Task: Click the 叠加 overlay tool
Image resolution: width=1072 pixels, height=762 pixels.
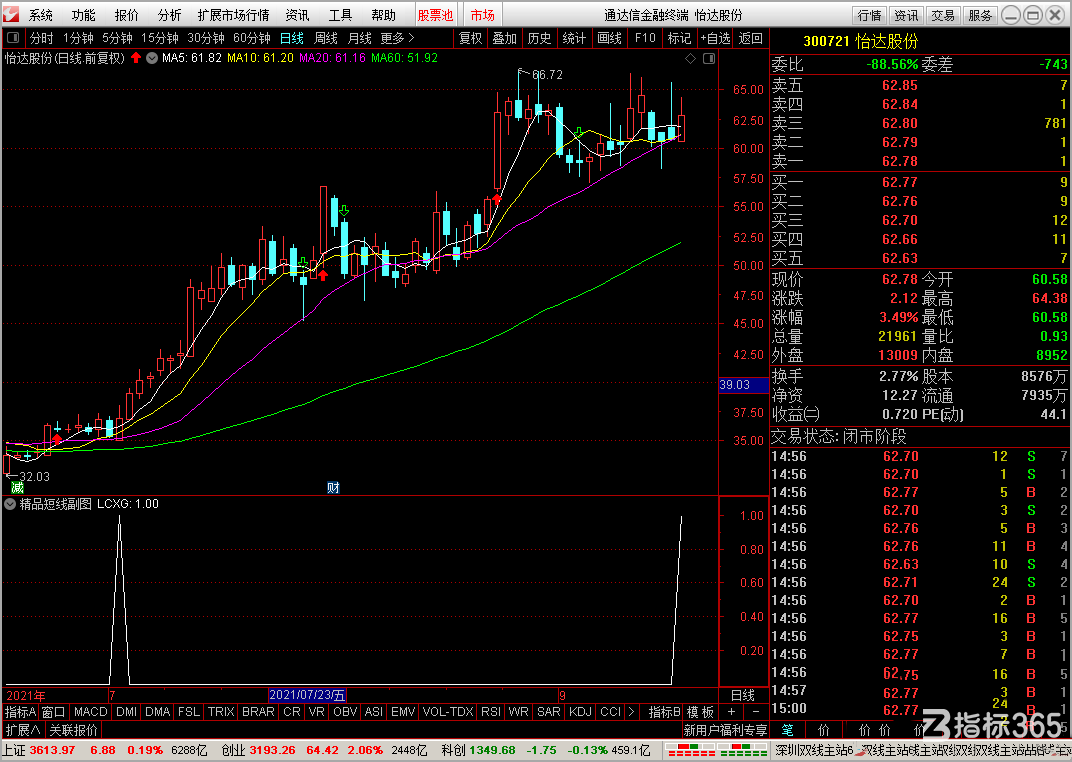Action: (505, 38)
